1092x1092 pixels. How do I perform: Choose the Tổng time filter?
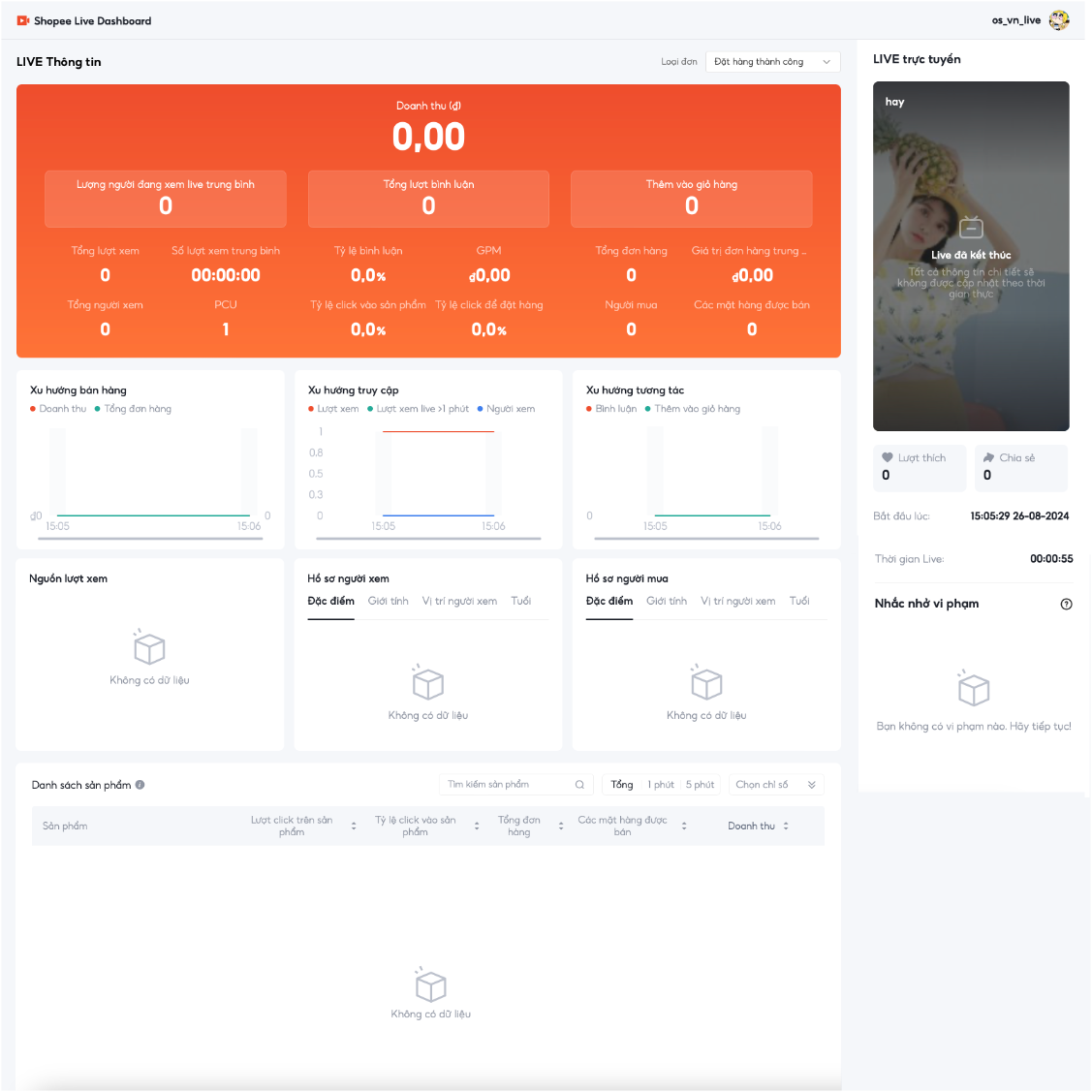(622, 785)
